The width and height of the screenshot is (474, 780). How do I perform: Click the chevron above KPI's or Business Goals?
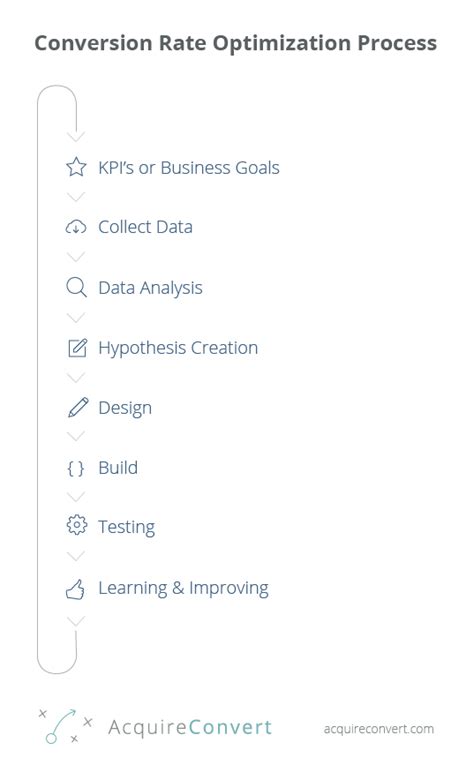coord(76,136)
